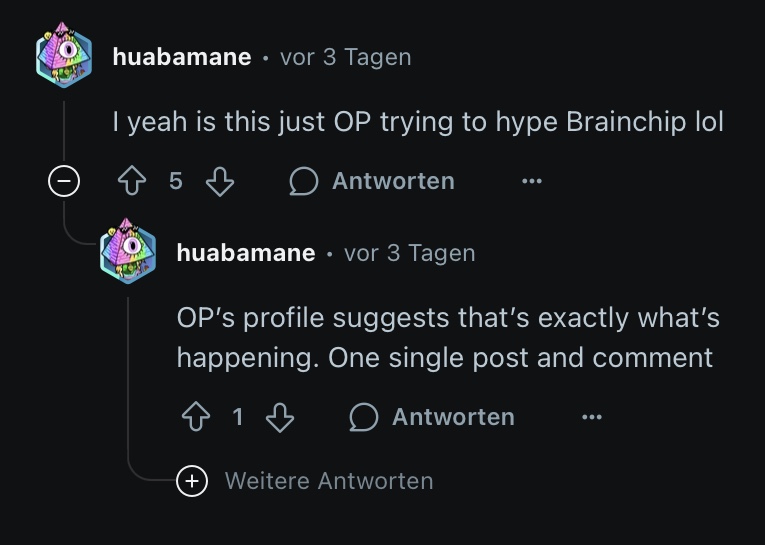Expand more replies with the plus icon

pyautogui.click(x=191, y=481)
